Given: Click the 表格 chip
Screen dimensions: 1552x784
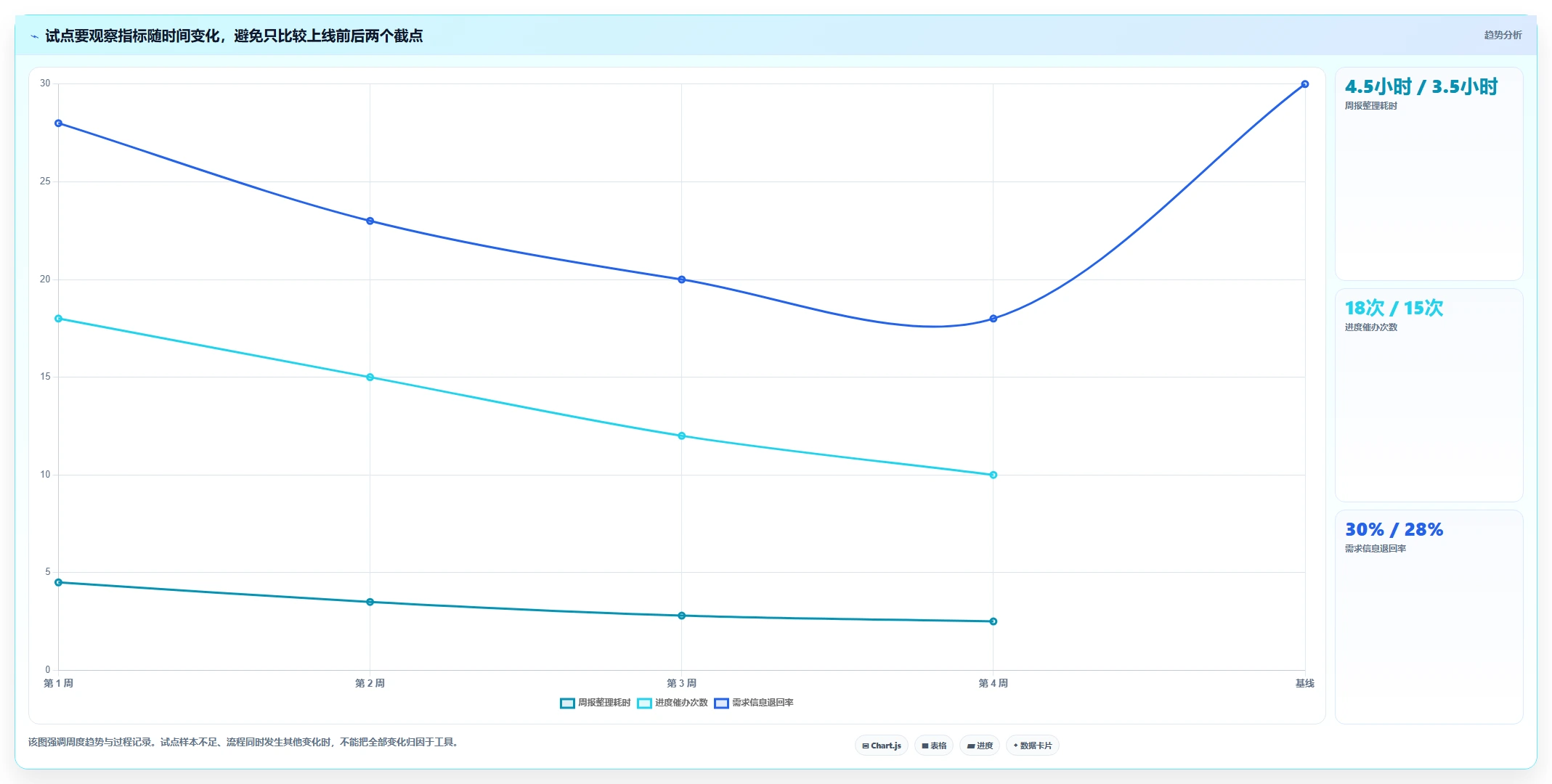Looking at the screenshot, I should pyautogui.click(x=934, y=746).
